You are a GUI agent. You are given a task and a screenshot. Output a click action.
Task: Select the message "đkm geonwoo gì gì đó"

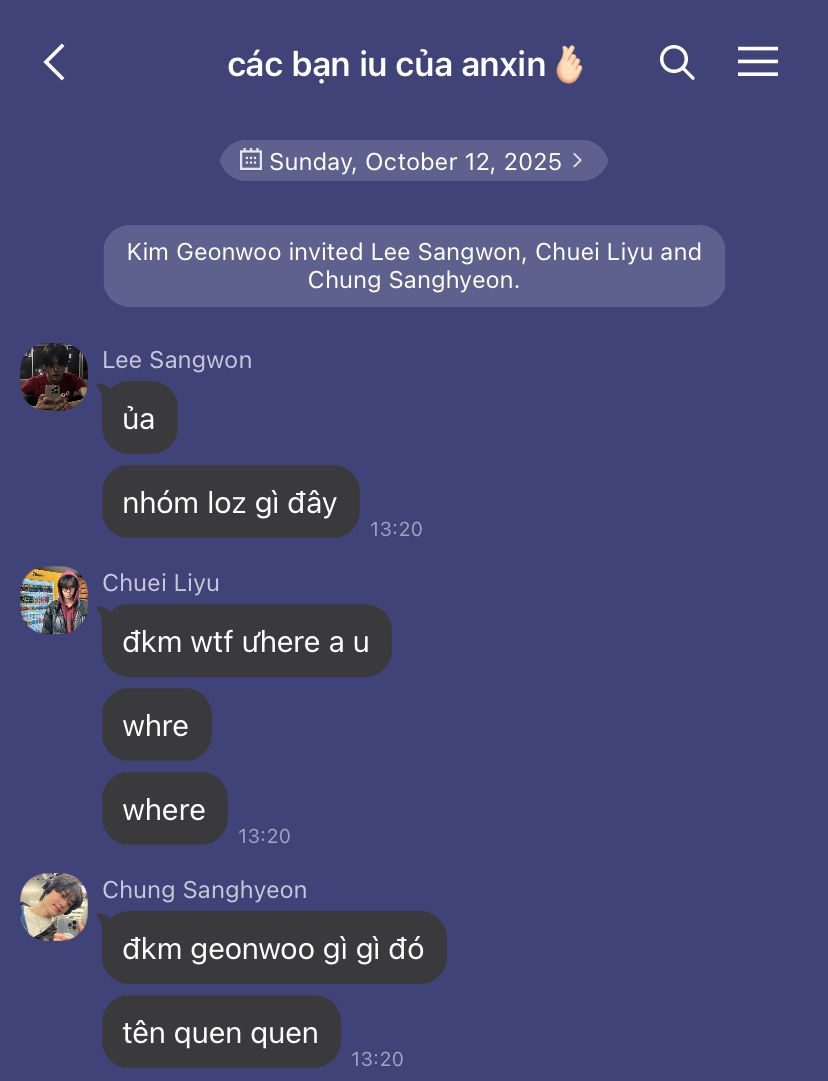(274, 948)
